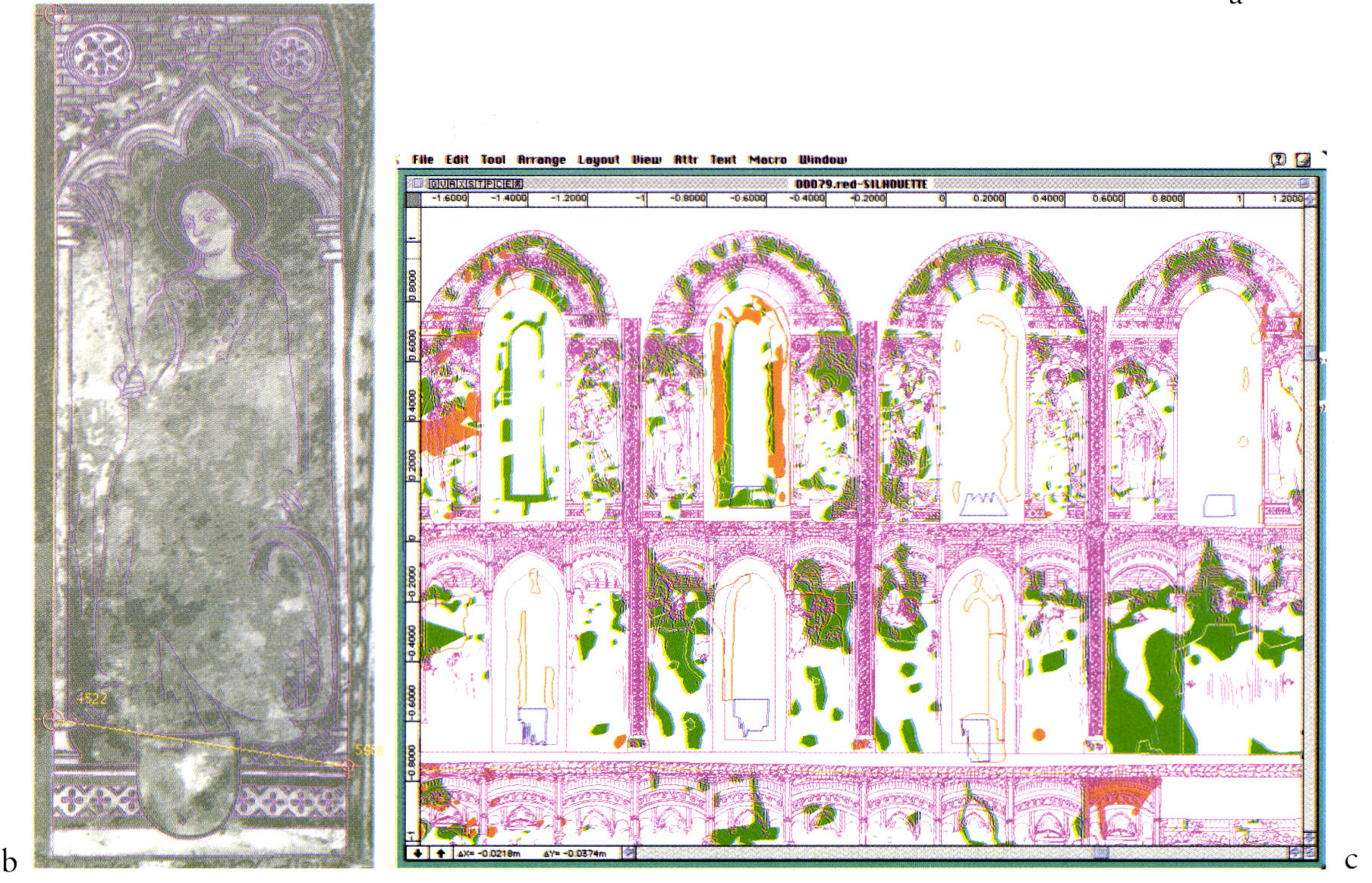Image resolution: width=1372 pixels, height=883 pixels.
Task: Click the ruler origin box at rulers' corner
Action: click(x=413, y=200)
